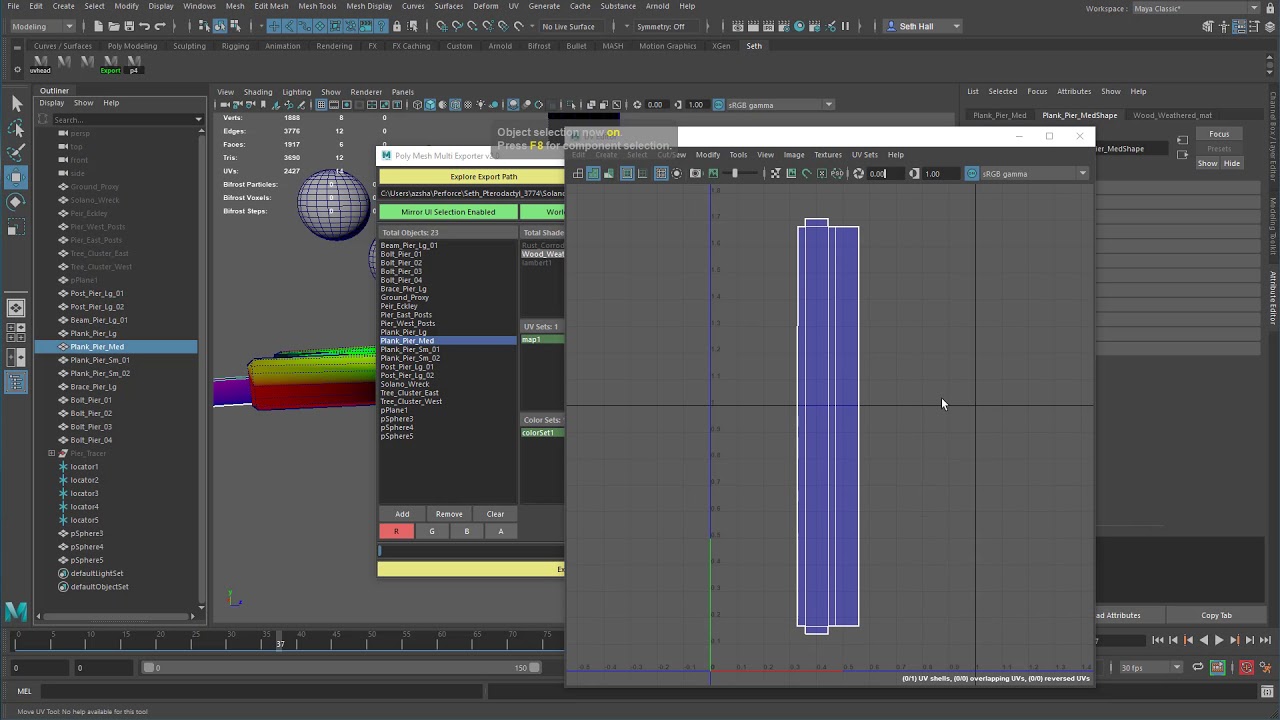The image size is (1280, 720).
Task: Open animation preferences running-man icon
Action: pyautogui.click(x=1265, y=667)
